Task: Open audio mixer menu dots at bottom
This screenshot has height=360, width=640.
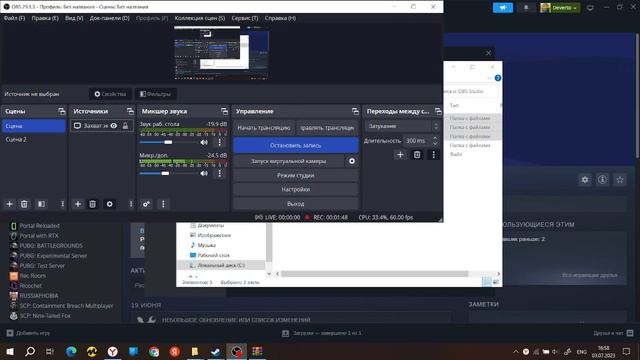Action: (163, 204)
